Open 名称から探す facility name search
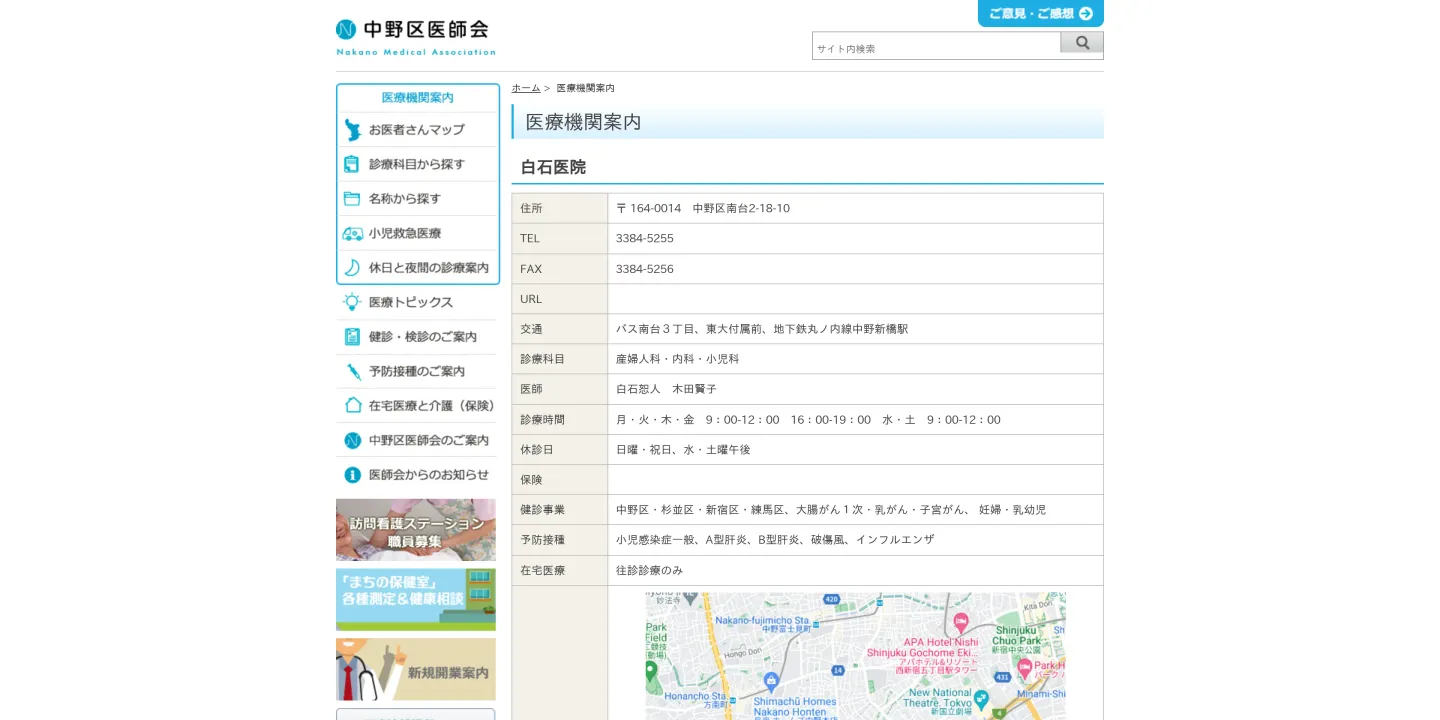The image size is (1440, 720). point(418,198)
